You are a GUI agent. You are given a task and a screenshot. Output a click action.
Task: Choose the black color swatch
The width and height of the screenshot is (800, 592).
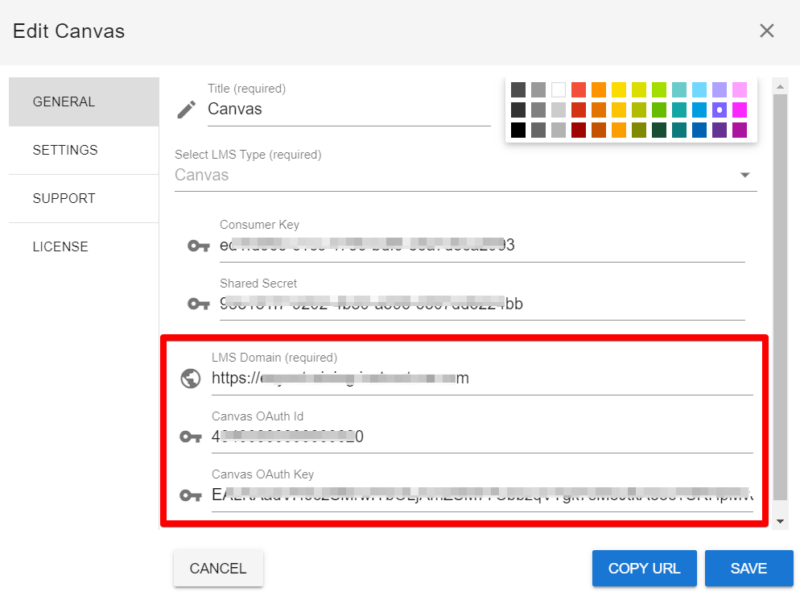[518, 130]
